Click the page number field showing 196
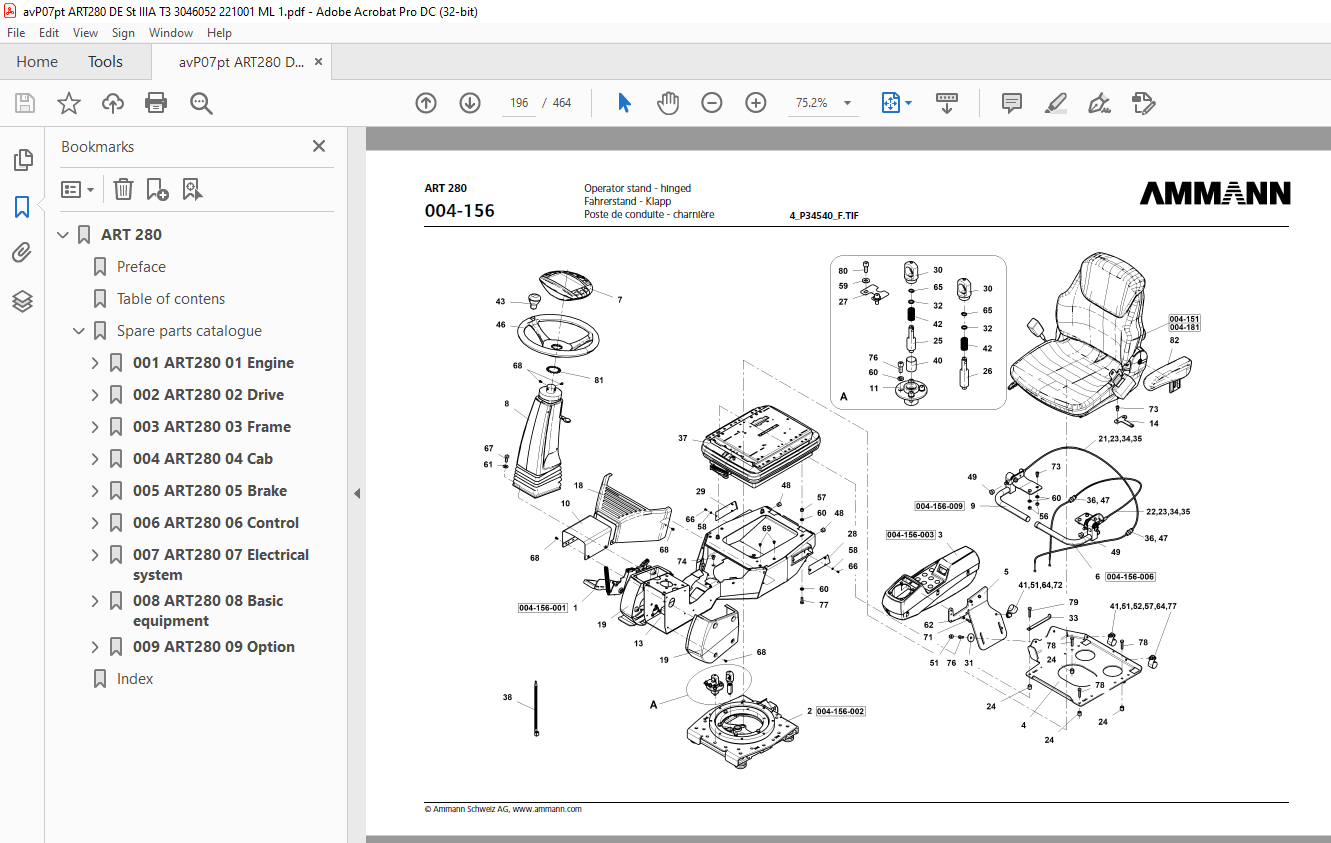 [x=519, y=103]
